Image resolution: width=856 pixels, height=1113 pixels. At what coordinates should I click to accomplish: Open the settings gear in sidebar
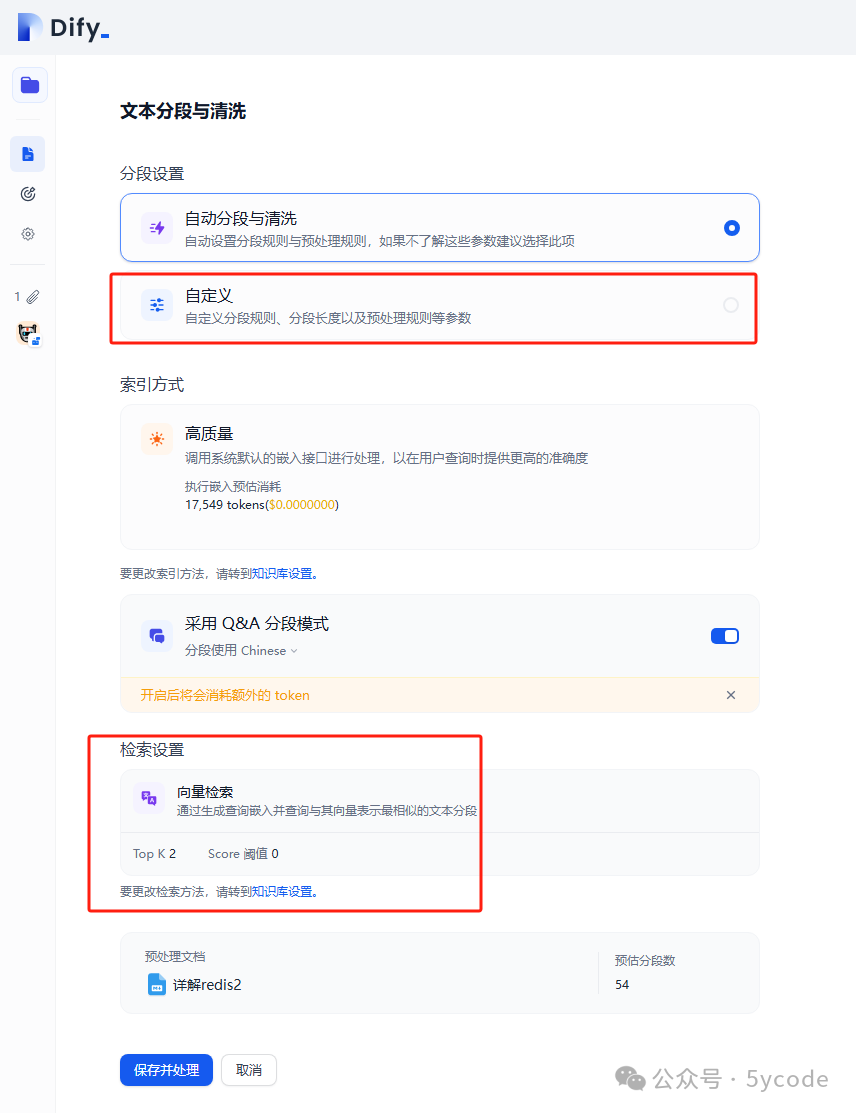(x=28, y=234)
